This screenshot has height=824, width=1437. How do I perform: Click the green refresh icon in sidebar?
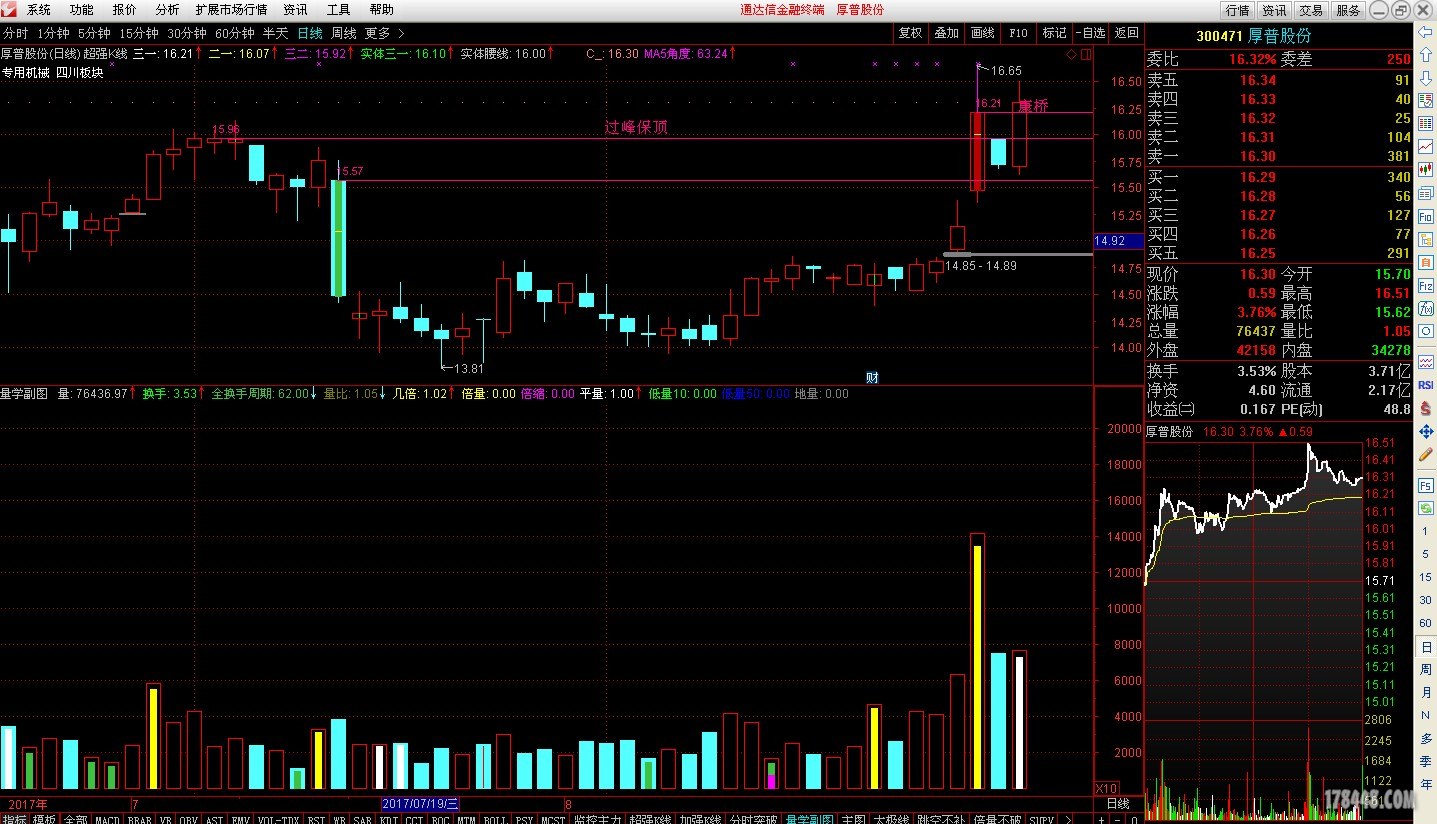1426,509
